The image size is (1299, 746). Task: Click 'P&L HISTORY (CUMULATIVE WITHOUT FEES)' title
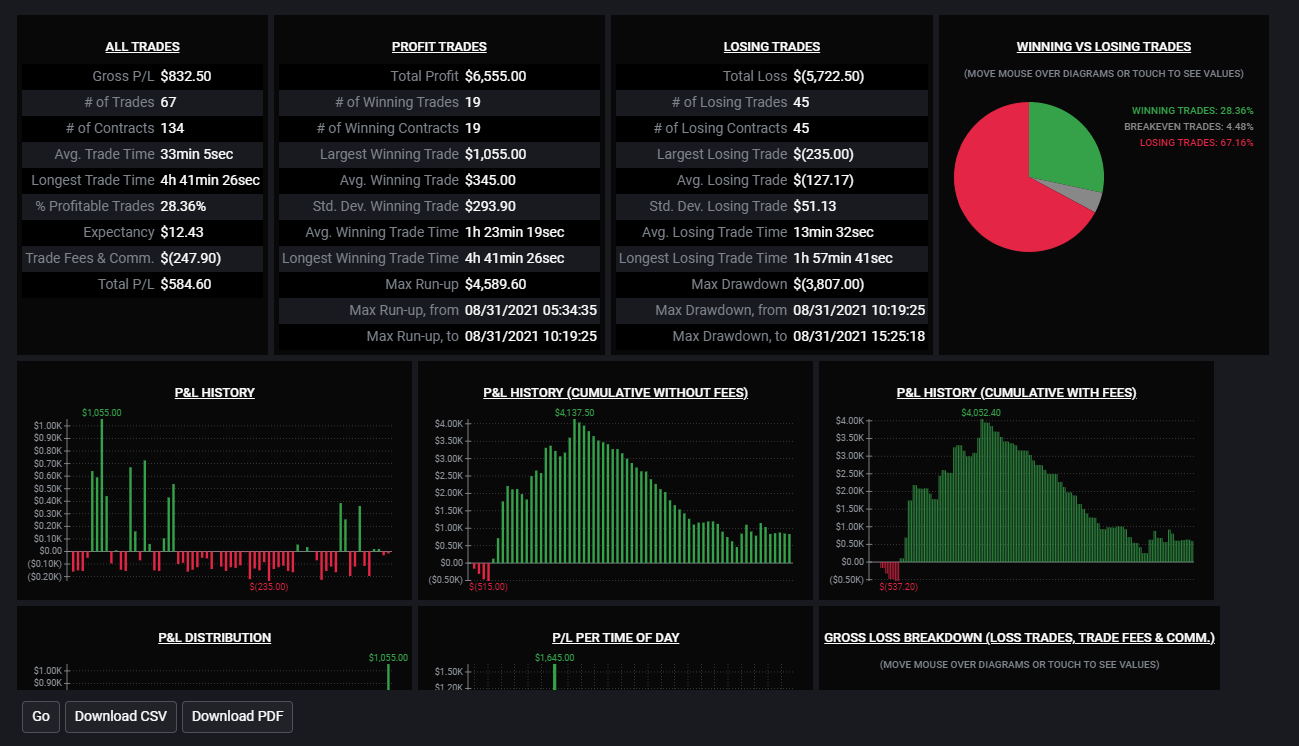pyautogui.click(x=616, y=393)
